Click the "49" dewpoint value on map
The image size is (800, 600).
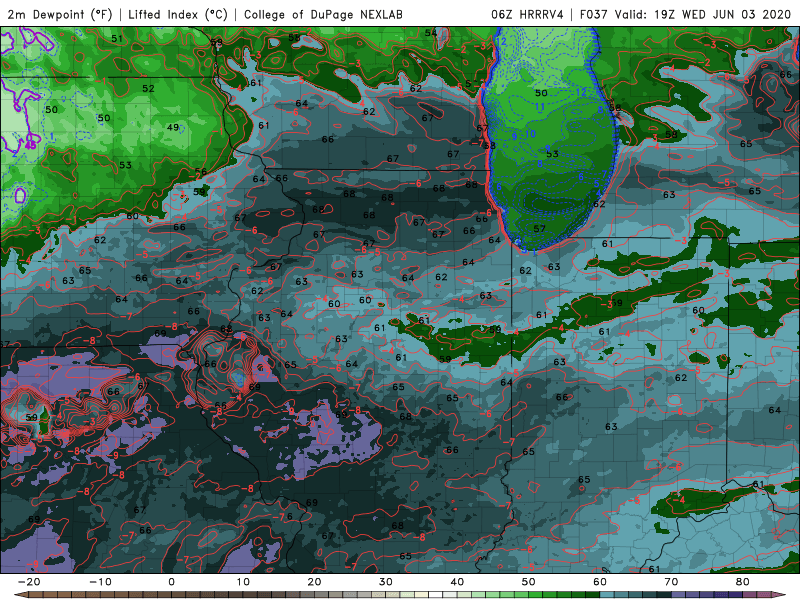coord(173,127)
